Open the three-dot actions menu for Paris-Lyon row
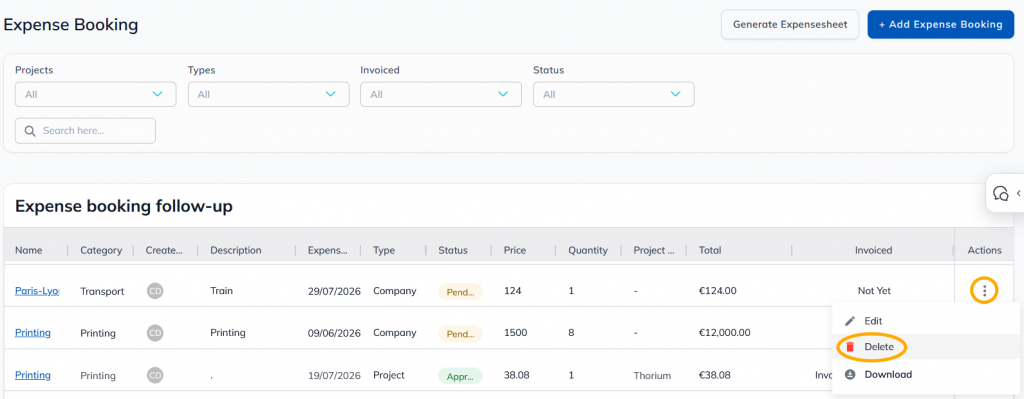Screen dimensions: 1024x399 coord(984,291)
